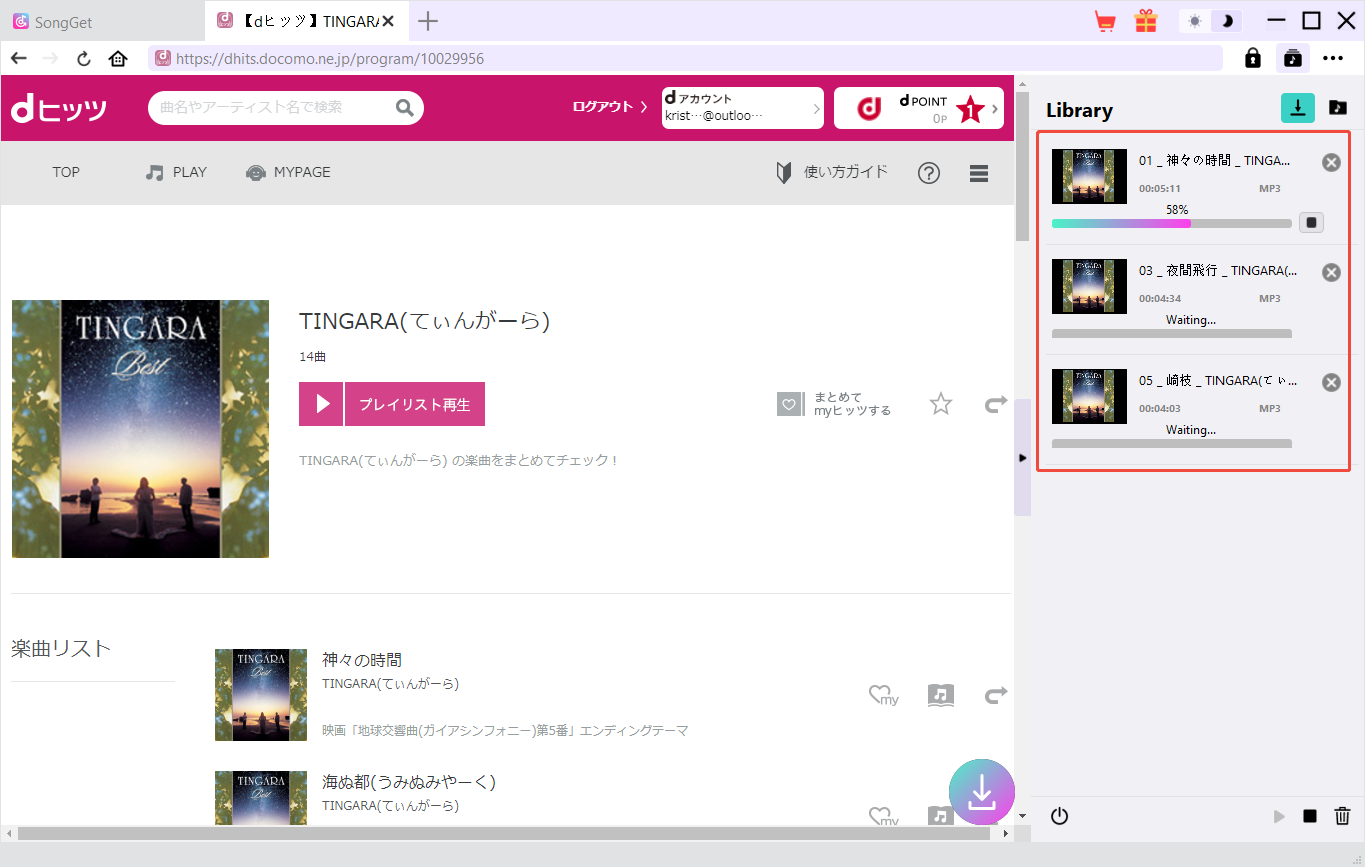Viewport: 1365px width, 867px height.
Task: Click the gift icon in the toolbar
Action: (1146, 20)
